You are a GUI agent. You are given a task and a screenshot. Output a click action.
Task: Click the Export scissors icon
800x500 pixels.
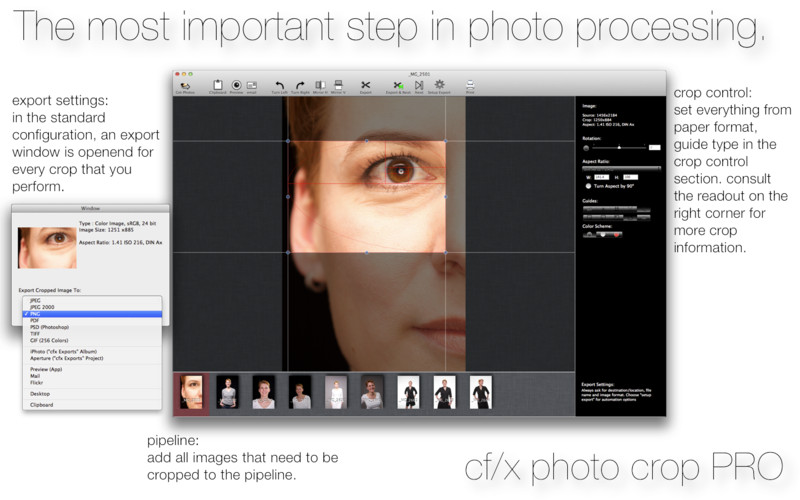tap(365, 86)
